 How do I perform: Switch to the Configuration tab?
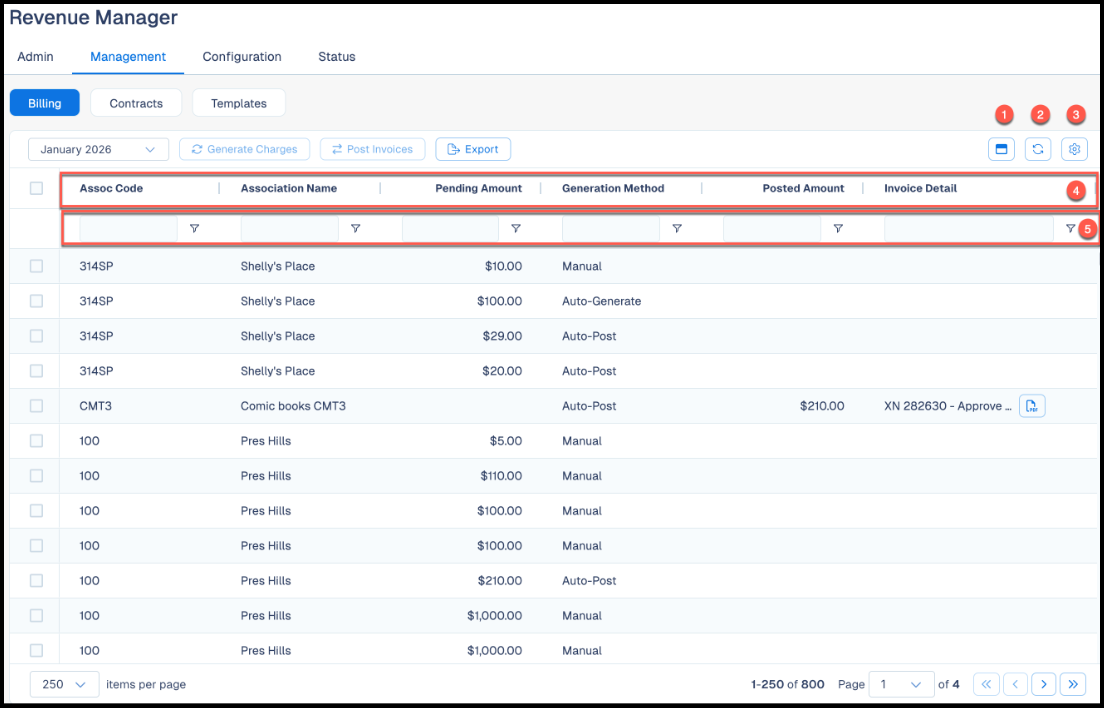click(242, 57)
